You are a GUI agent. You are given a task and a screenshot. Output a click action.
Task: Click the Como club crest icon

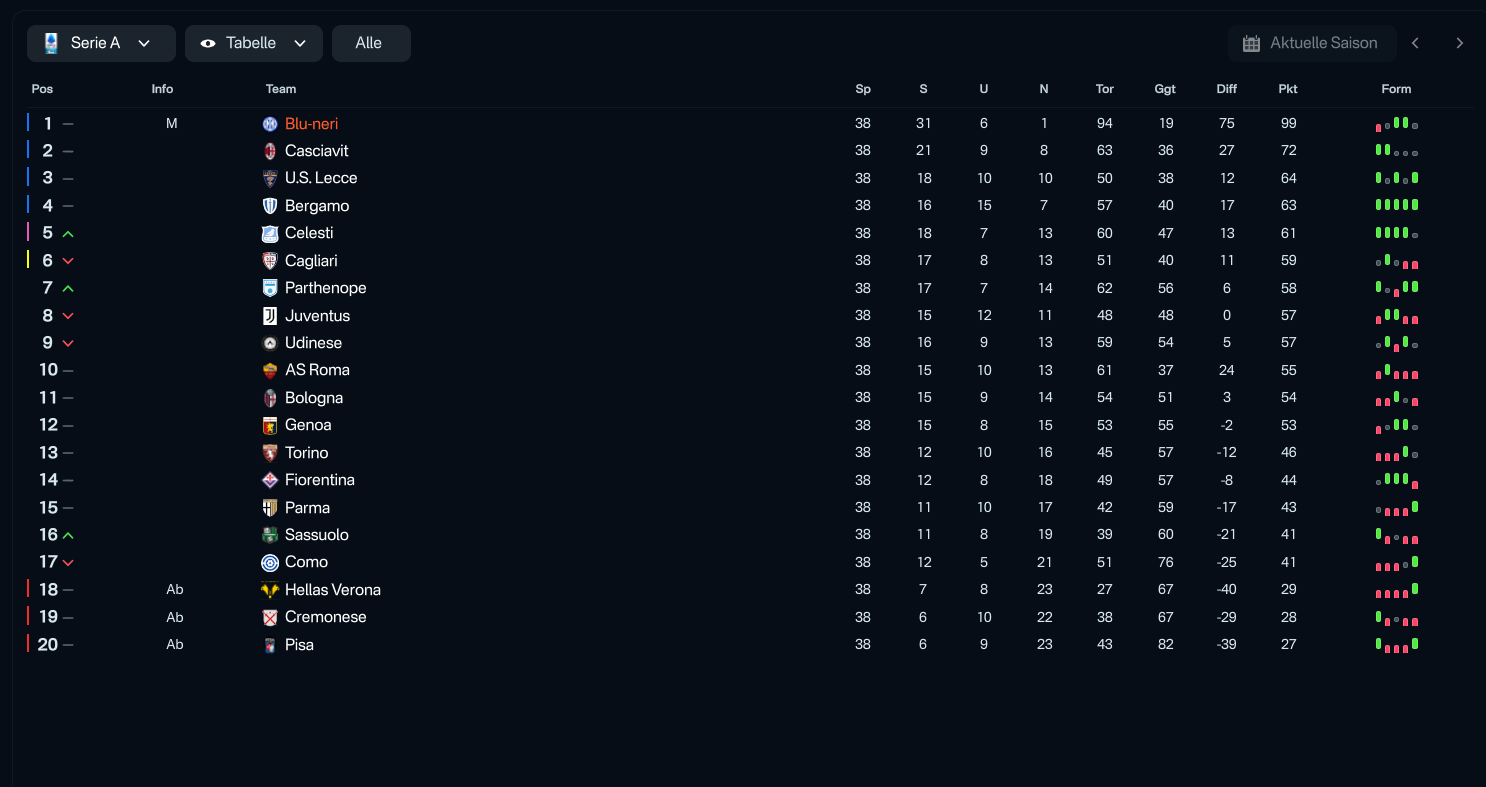click(269, 562)
